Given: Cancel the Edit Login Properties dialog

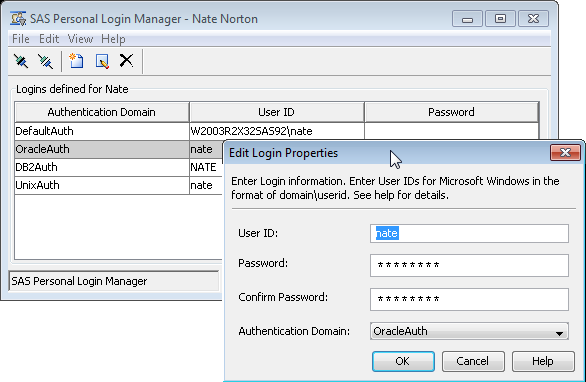Looking at the screenshot, I should coord(473,361).
